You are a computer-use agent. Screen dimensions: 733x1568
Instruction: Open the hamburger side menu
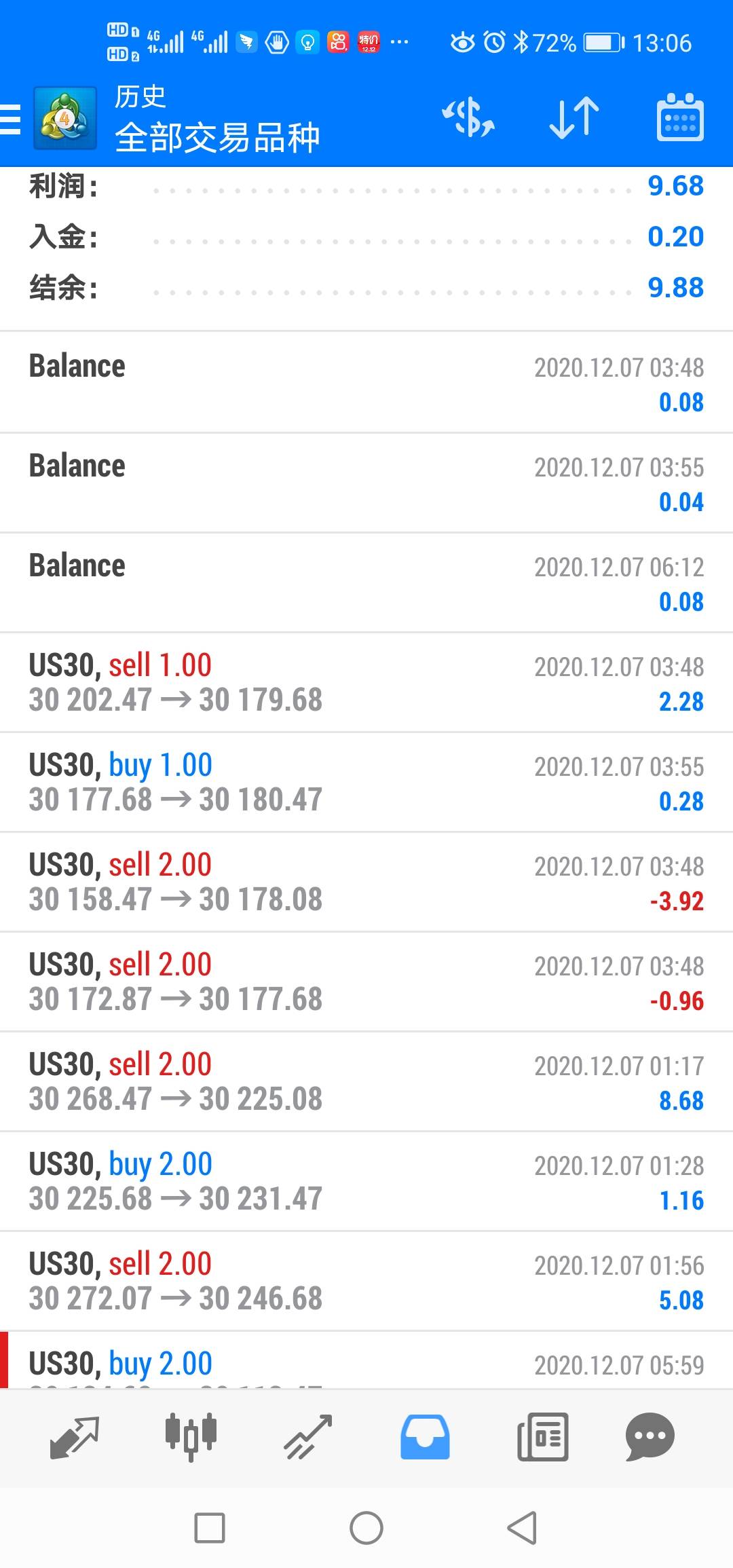pos(11,119)
